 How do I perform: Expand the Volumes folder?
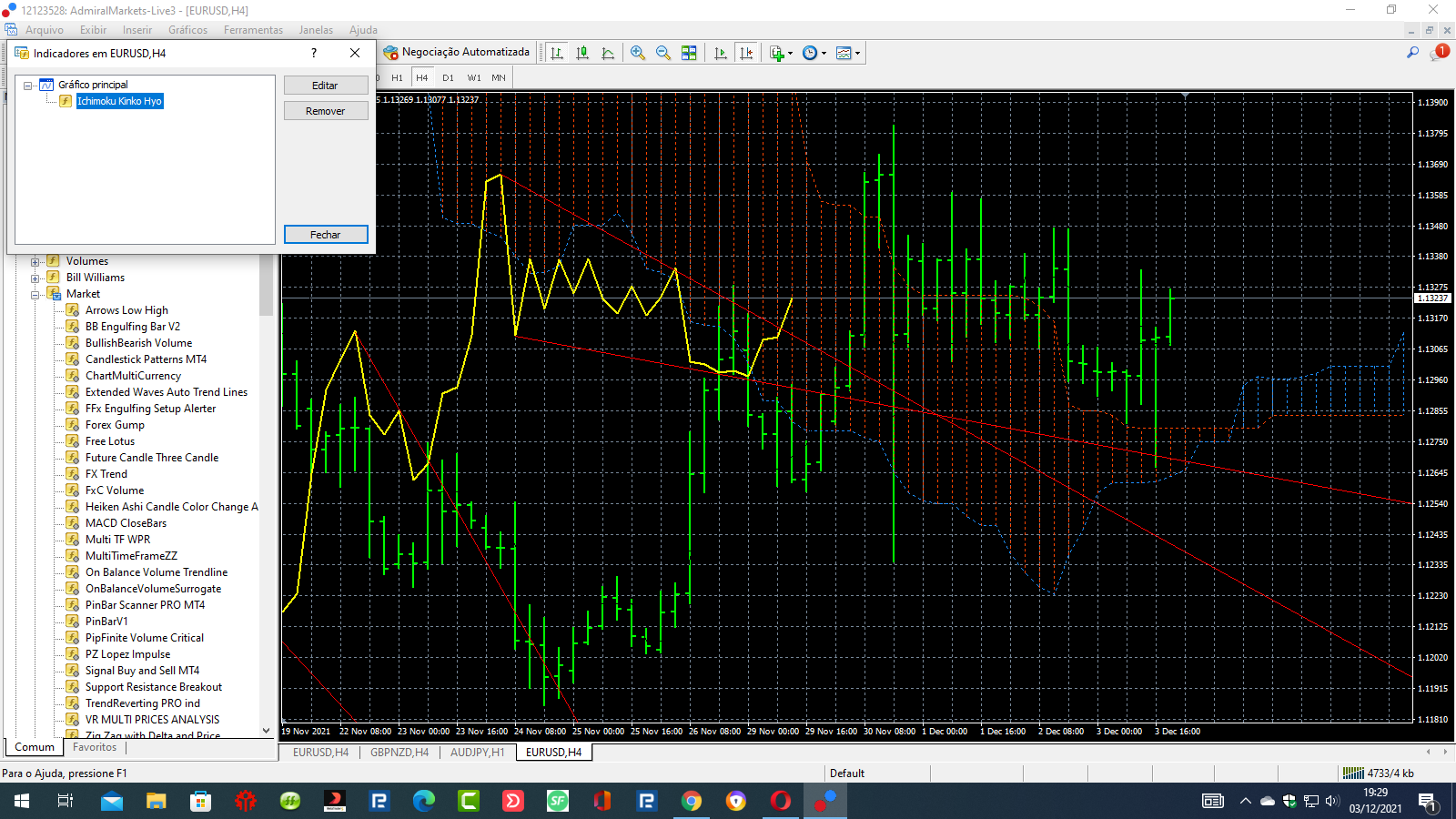(35, 261)
